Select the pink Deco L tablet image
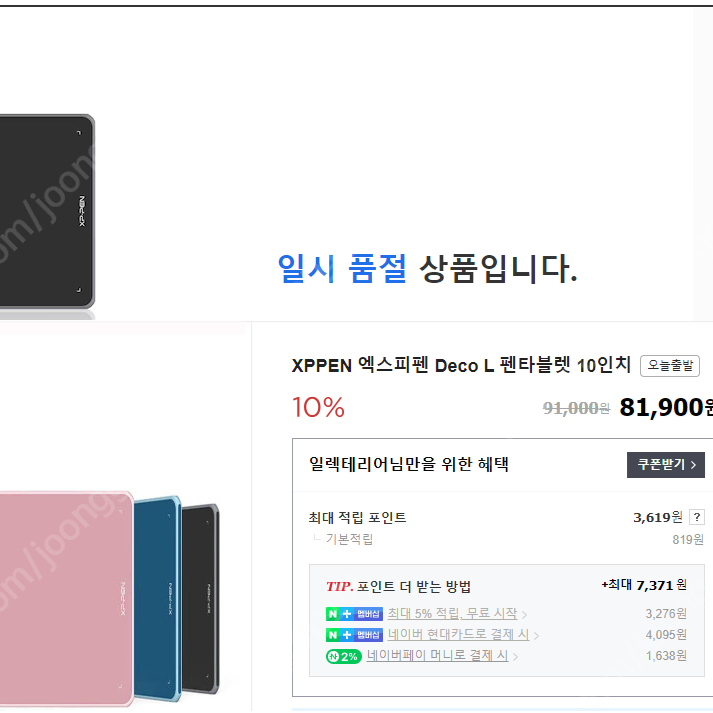This screenshot has width=713, height=713. 66,599
